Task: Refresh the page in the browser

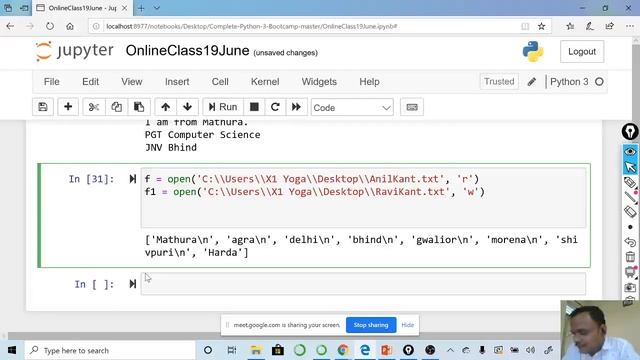Action: [x=50, y=26]
